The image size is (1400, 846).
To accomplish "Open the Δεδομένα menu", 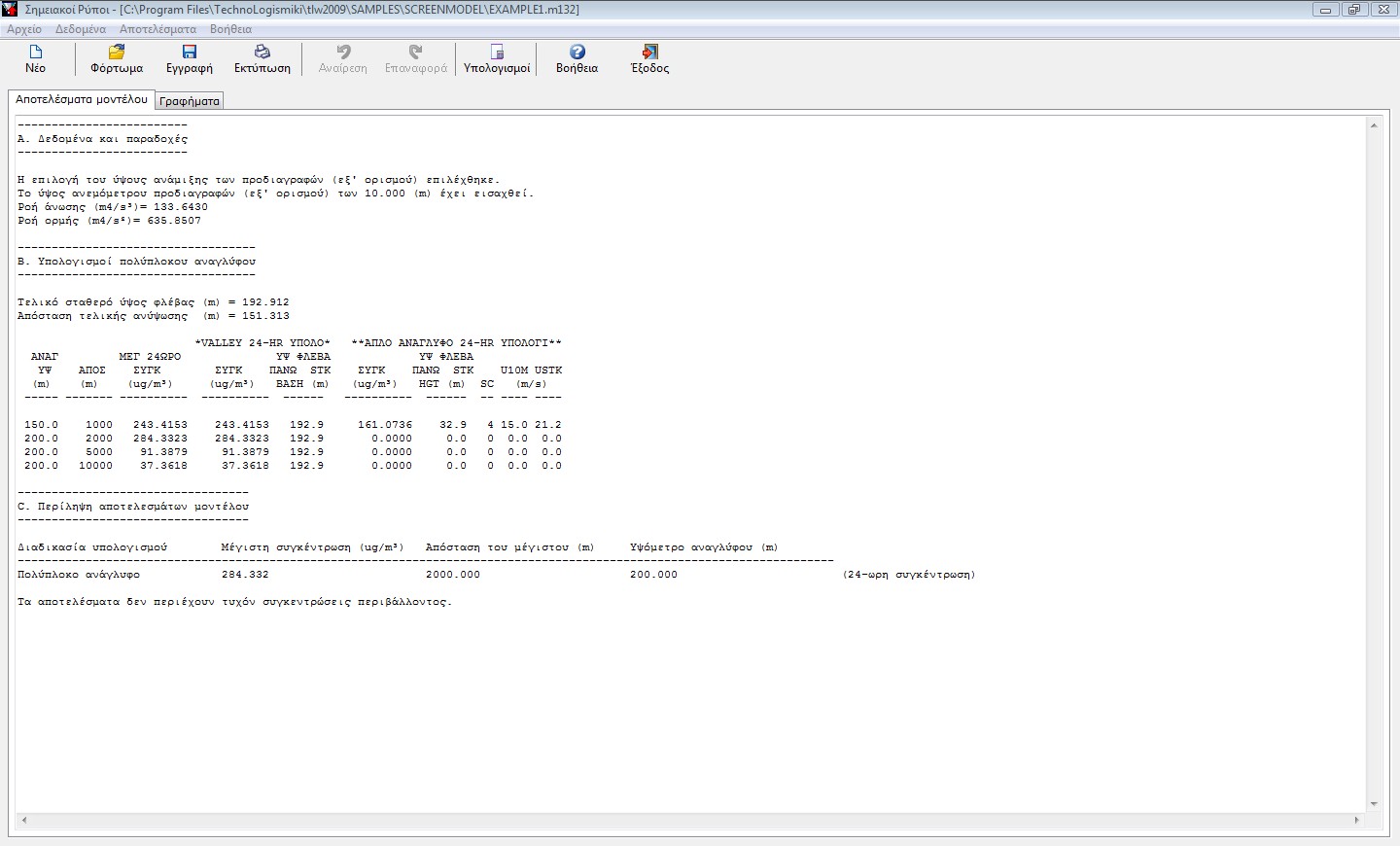I will (81, 29).
